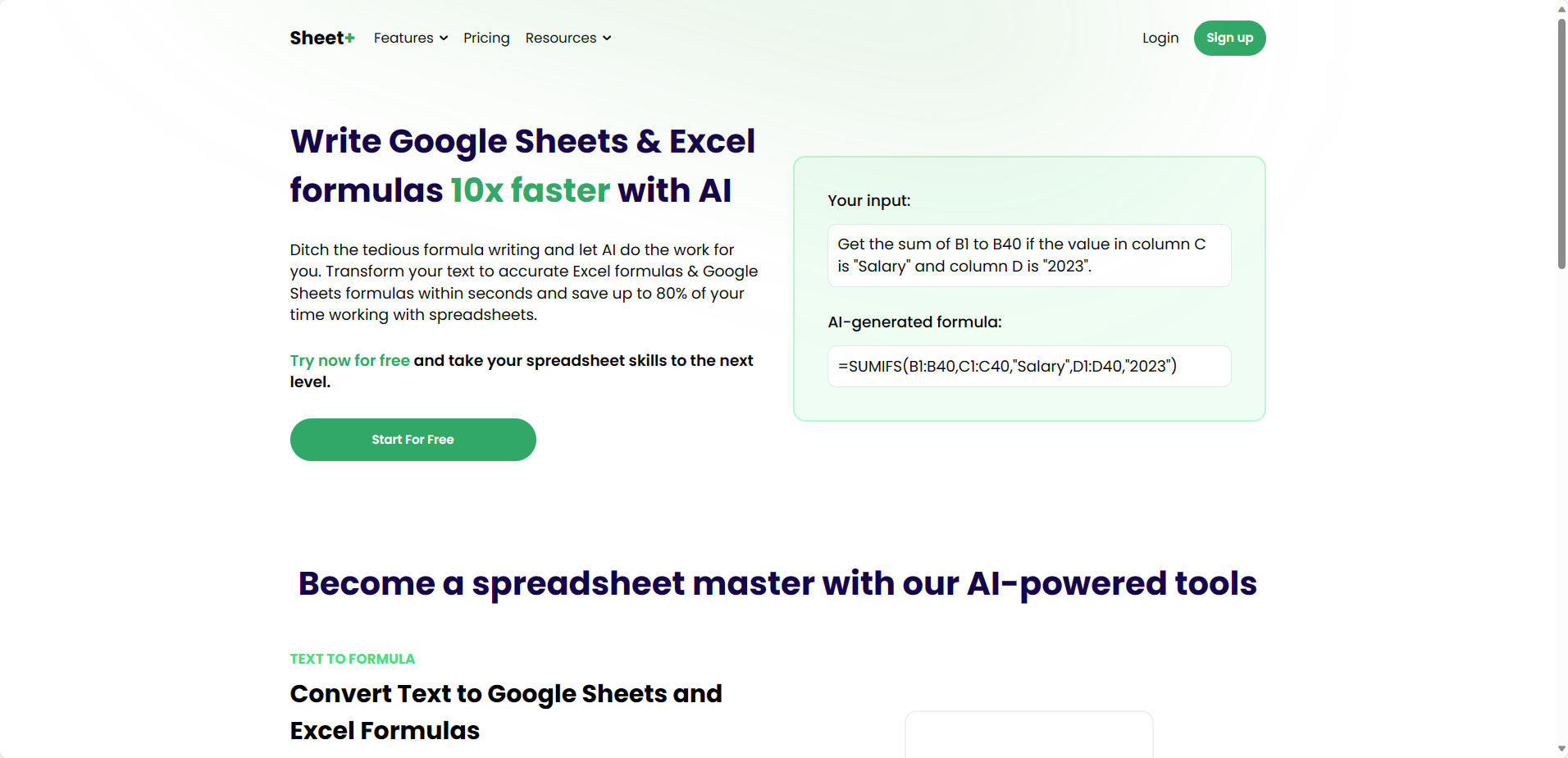Click the Sheet+ logo

[x=321, y=38]
